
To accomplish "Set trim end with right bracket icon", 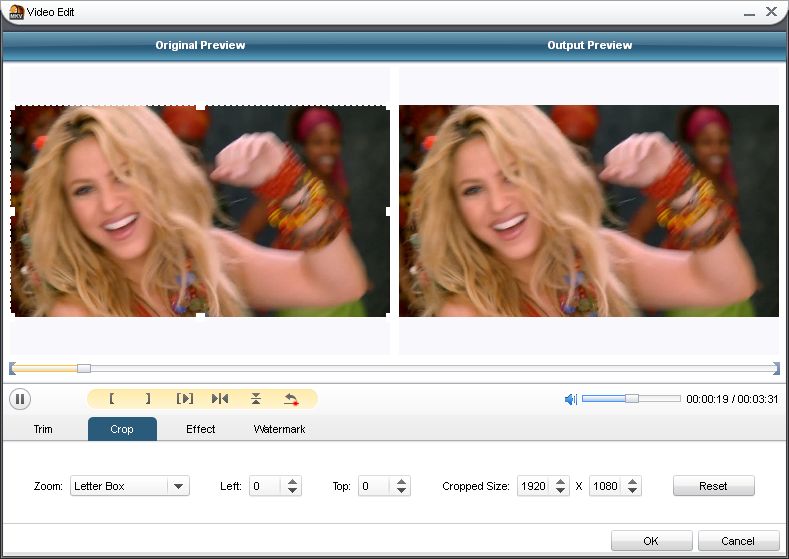I will point(147,398).
